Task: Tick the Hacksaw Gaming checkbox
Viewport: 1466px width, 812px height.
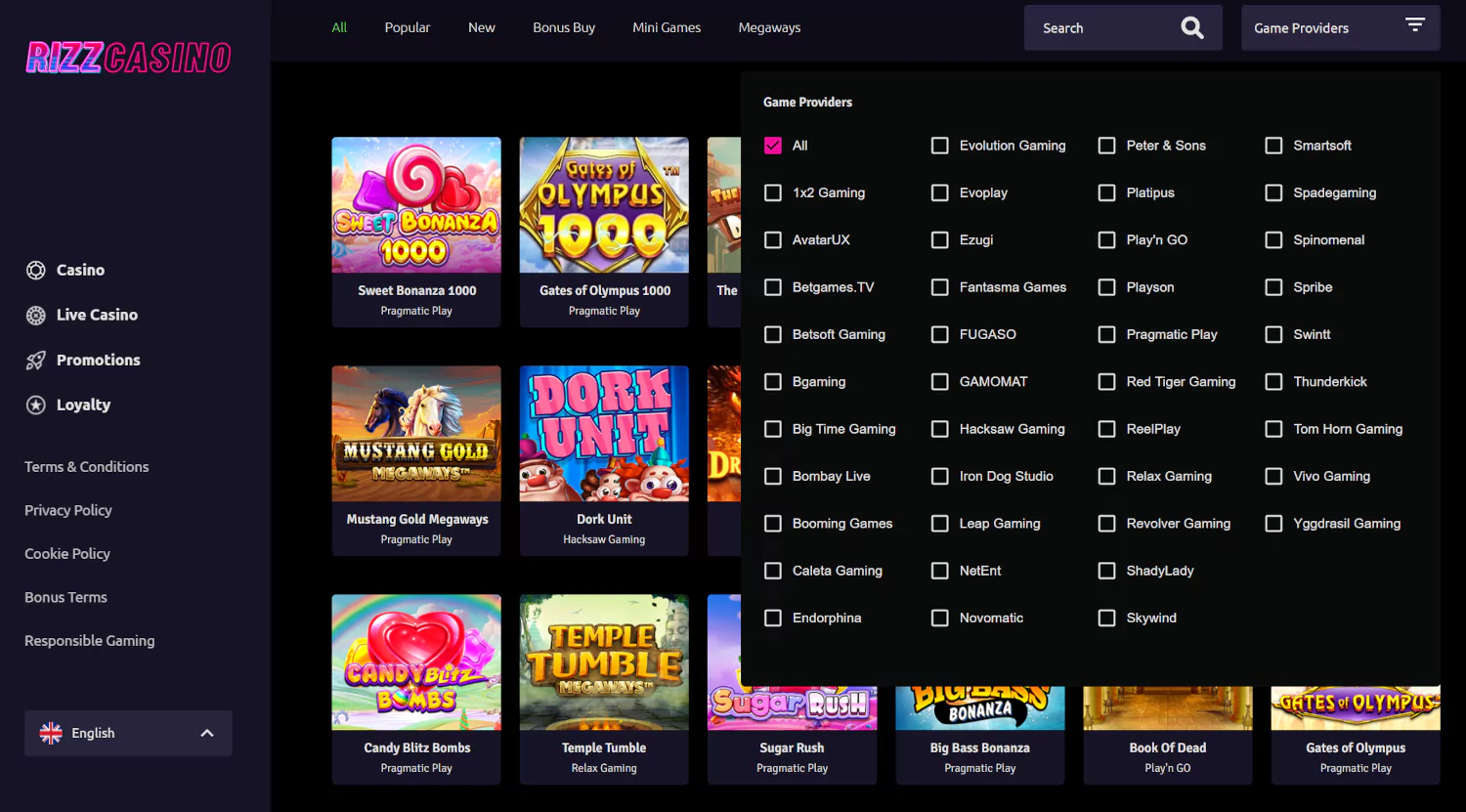Action: point(940,429)
